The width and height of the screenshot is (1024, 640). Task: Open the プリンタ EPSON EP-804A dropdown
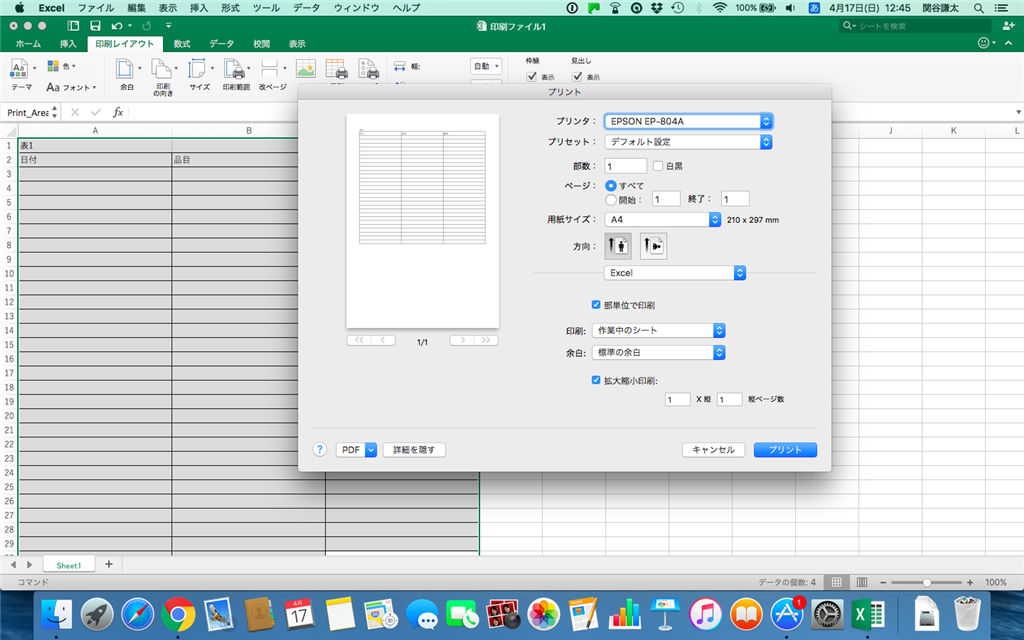(688, 121)
